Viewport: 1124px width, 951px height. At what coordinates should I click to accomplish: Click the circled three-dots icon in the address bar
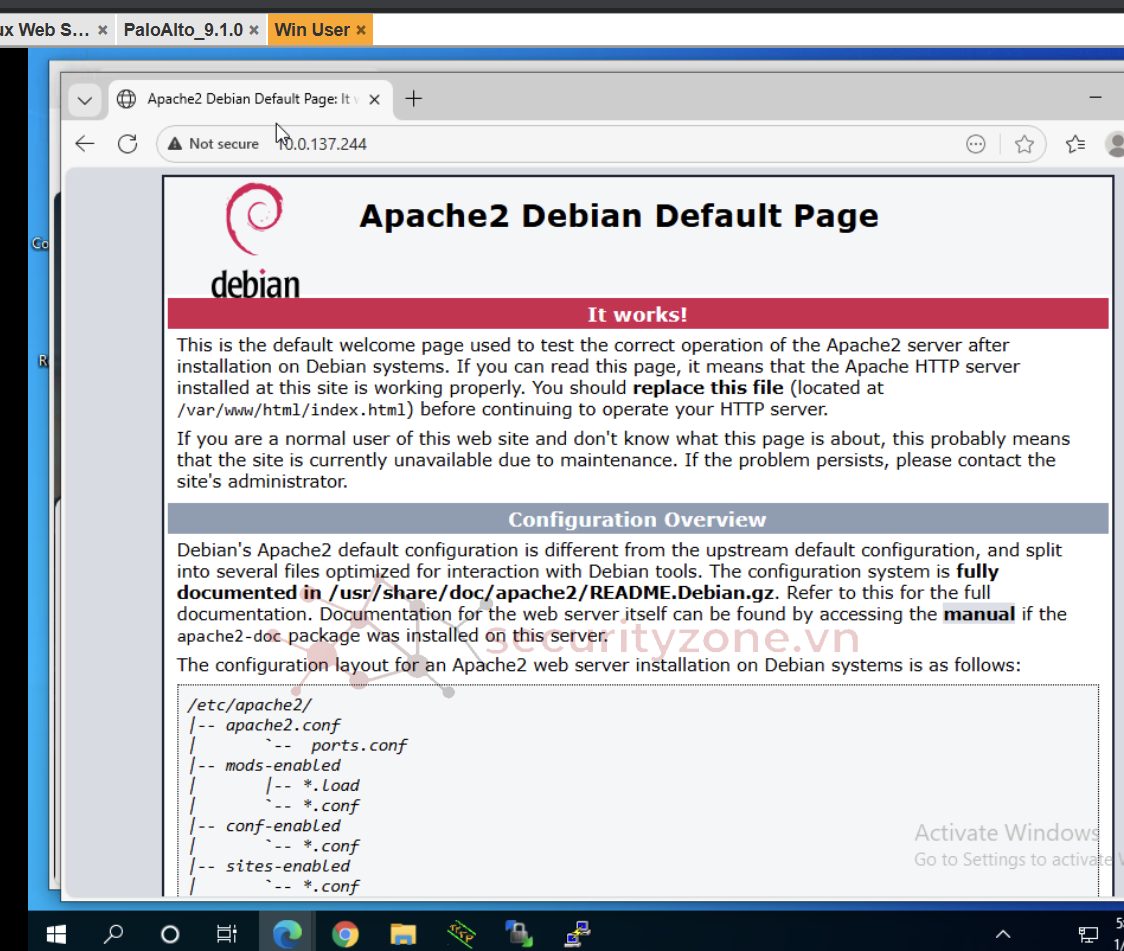976,144
